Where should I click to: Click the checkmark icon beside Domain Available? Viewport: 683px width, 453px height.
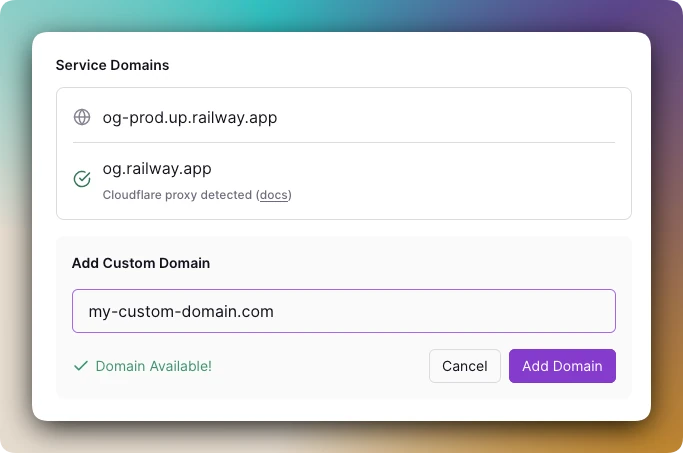tap(81, 366)
